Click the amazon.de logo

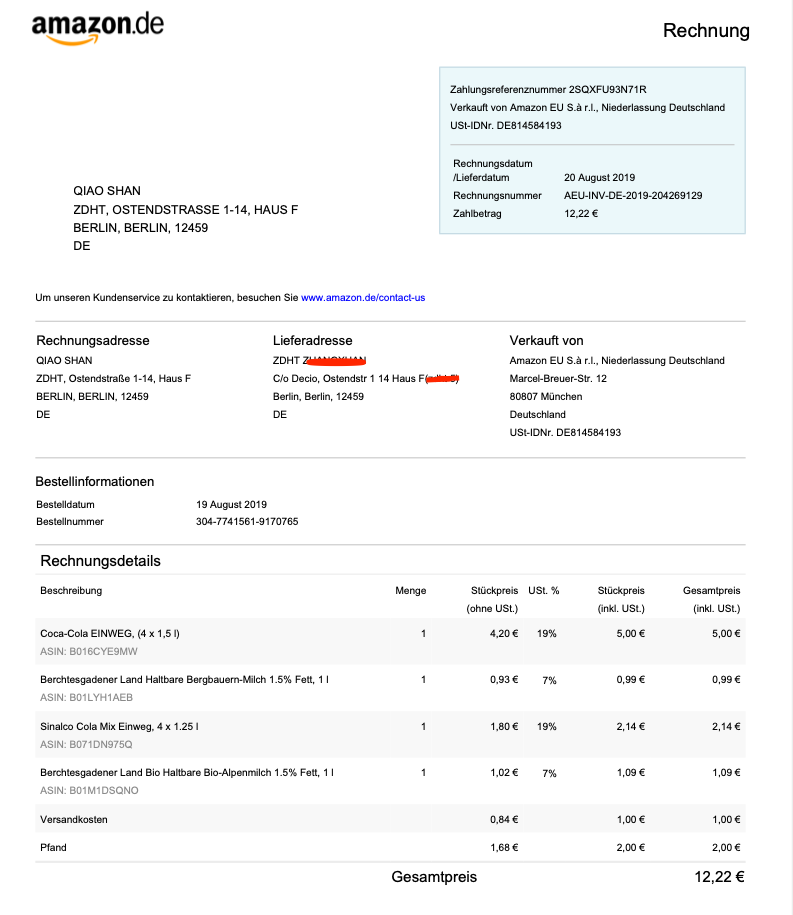[x=97, y=28]
